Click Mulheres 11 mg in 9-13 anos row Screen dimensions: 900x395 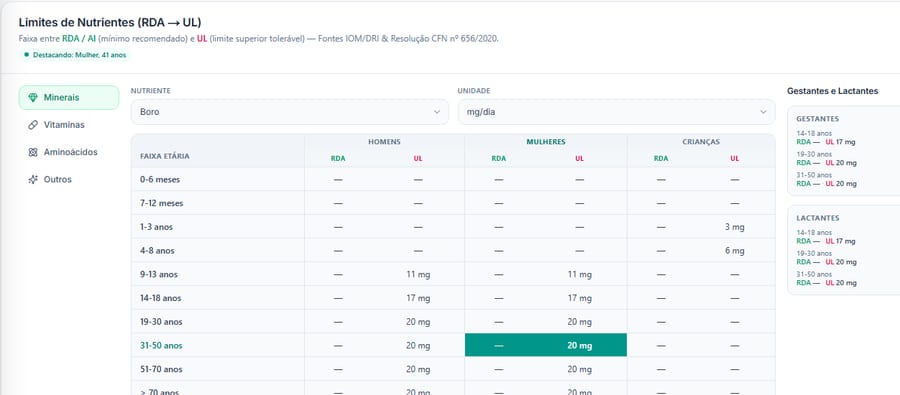point(580,274)
